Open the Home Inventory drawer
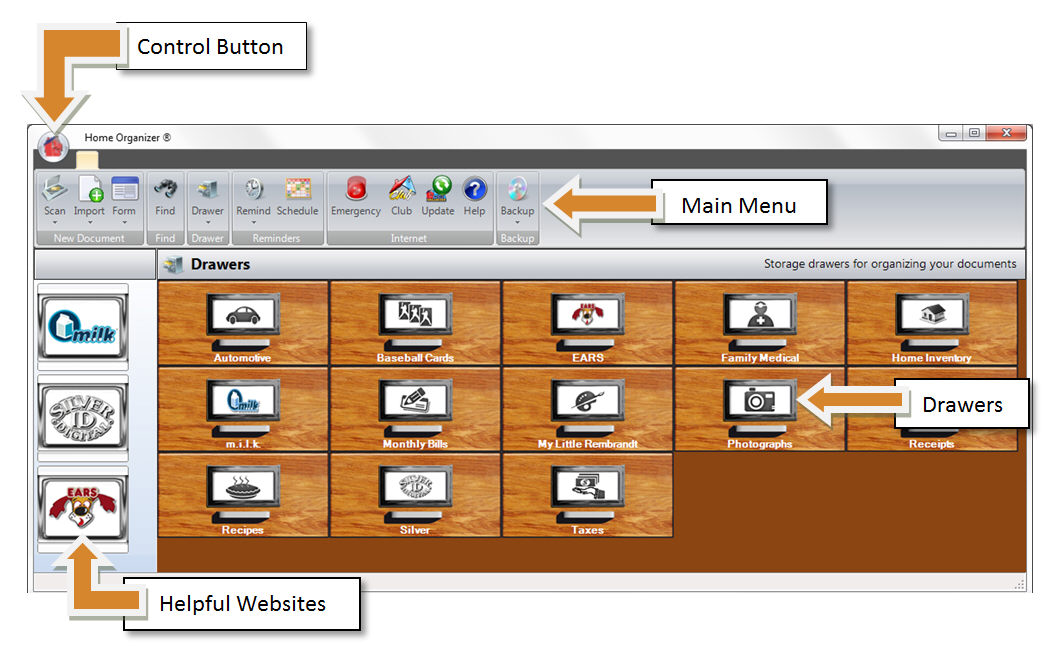Viewport: 1056px width, 670px height. coord(932,323)
